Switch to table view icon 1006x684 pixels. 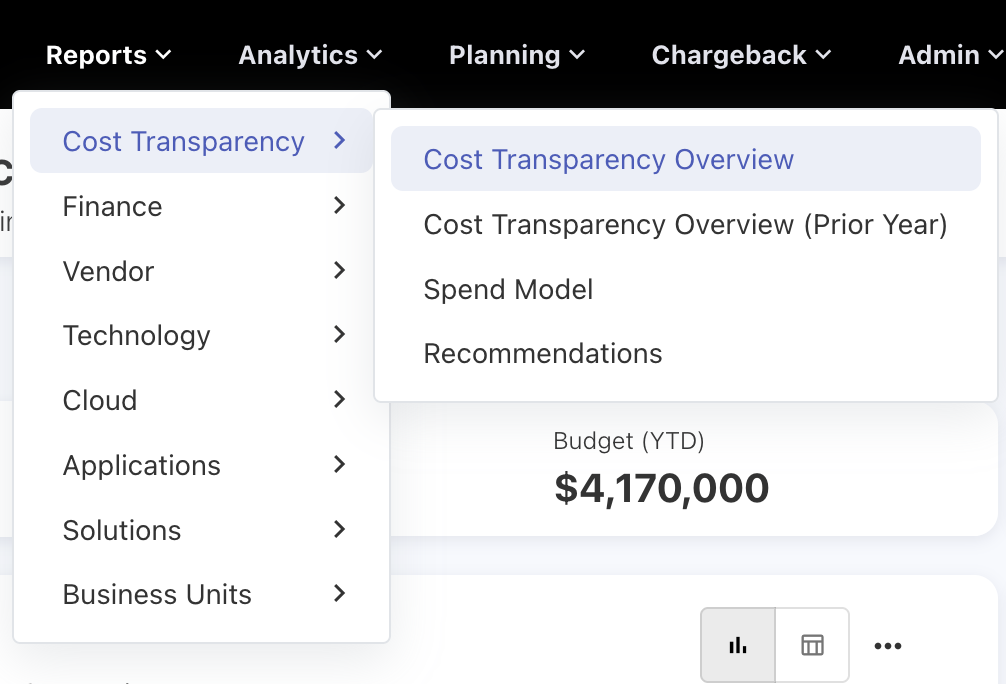pos(812,645)
